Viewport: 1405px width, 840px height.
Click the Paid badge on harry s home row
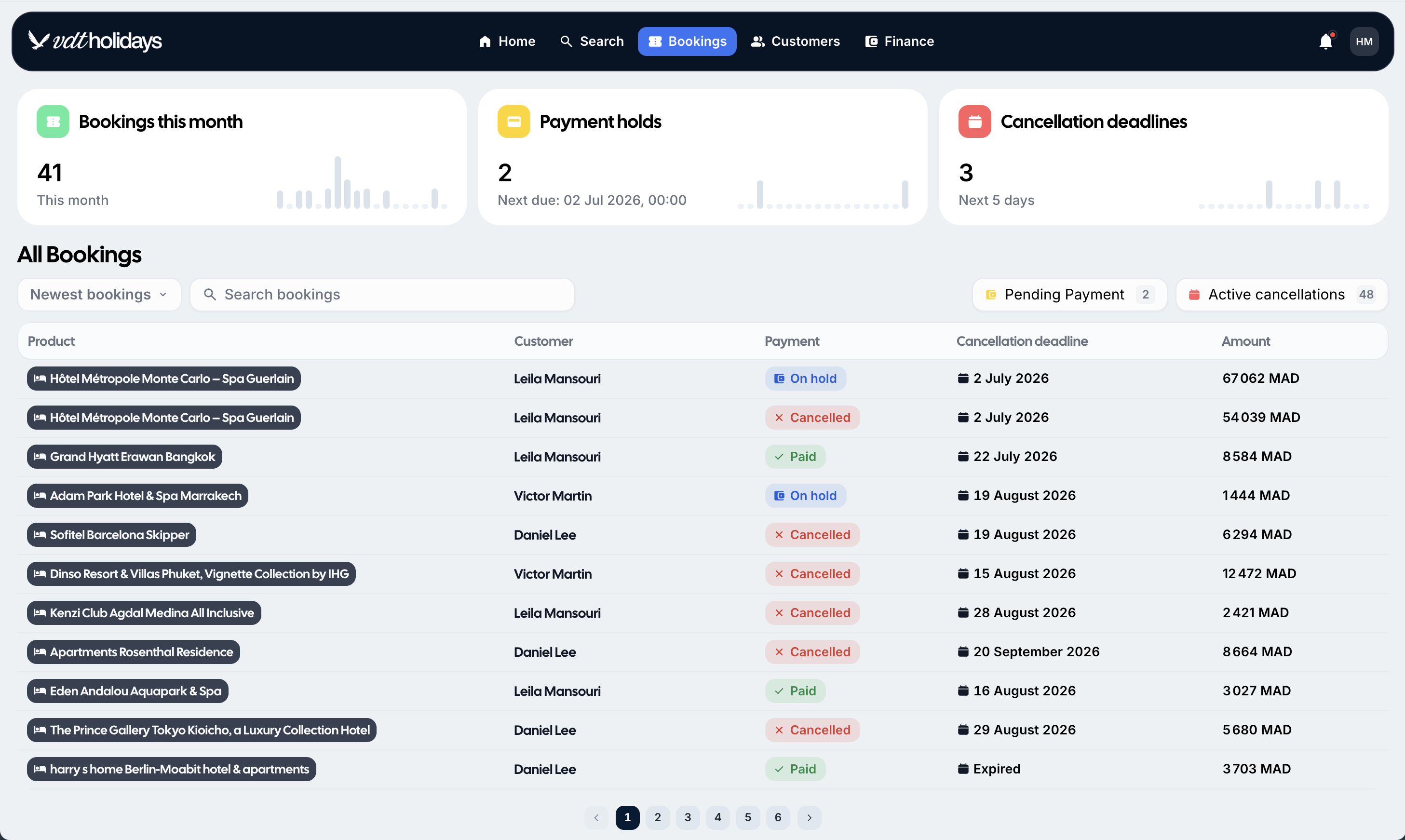click(x=795, y=769)
